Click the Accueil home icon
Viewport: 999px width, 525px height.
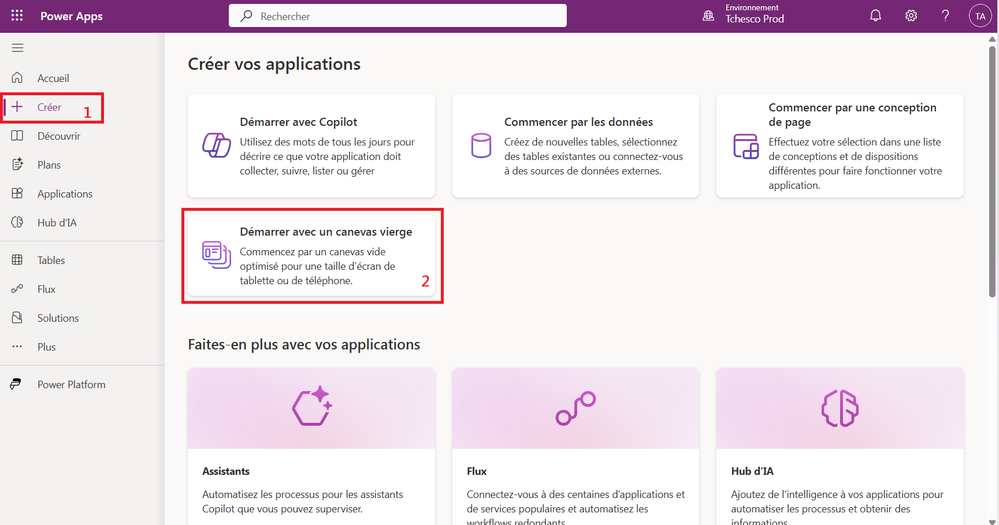(17, 78)
